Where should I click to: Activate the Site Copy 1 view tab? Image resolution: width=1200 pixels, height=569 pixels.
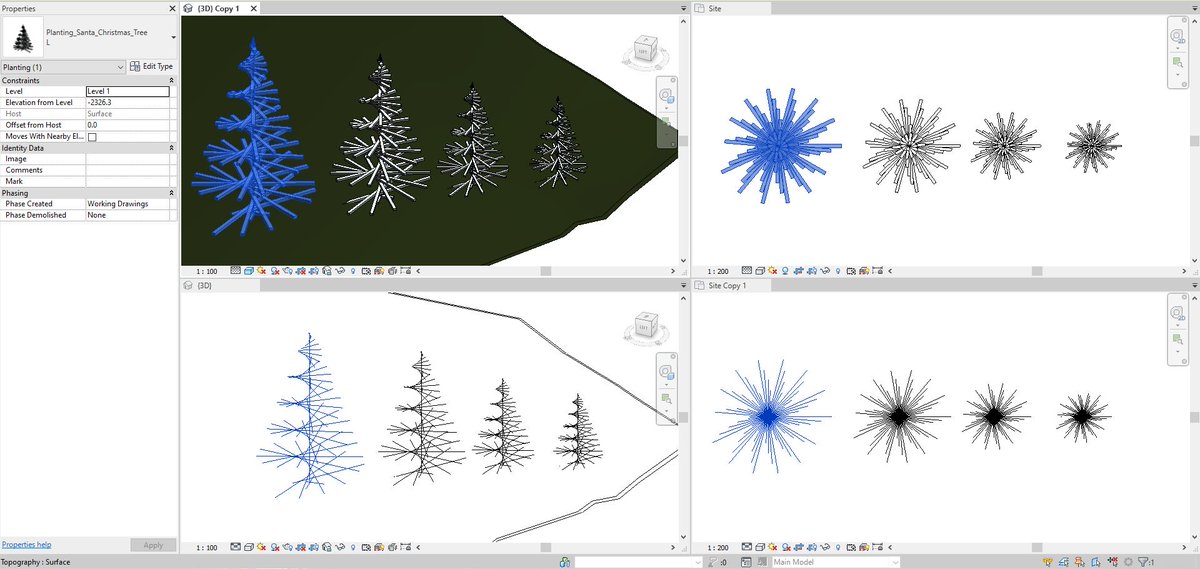pos(727,285)
